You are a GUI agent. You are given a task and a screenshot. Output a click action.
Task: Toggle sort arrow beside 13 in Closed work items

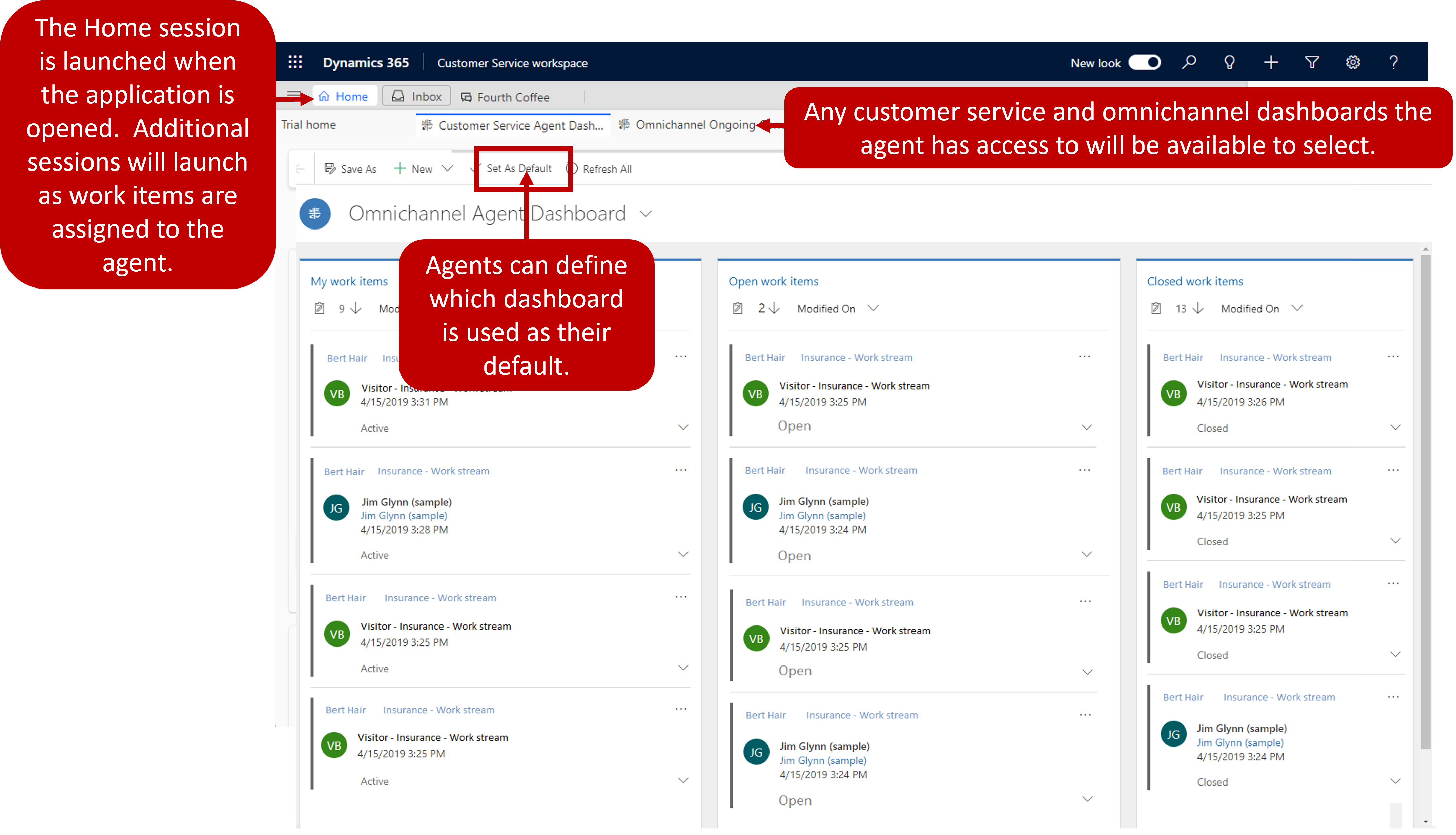click(1198, 308)
